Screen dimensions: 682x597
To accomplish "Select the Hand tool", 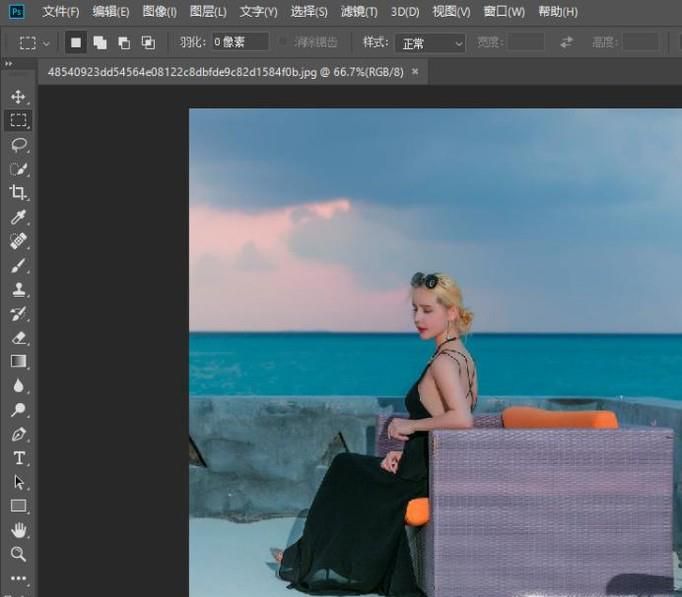I will [18, 530].
